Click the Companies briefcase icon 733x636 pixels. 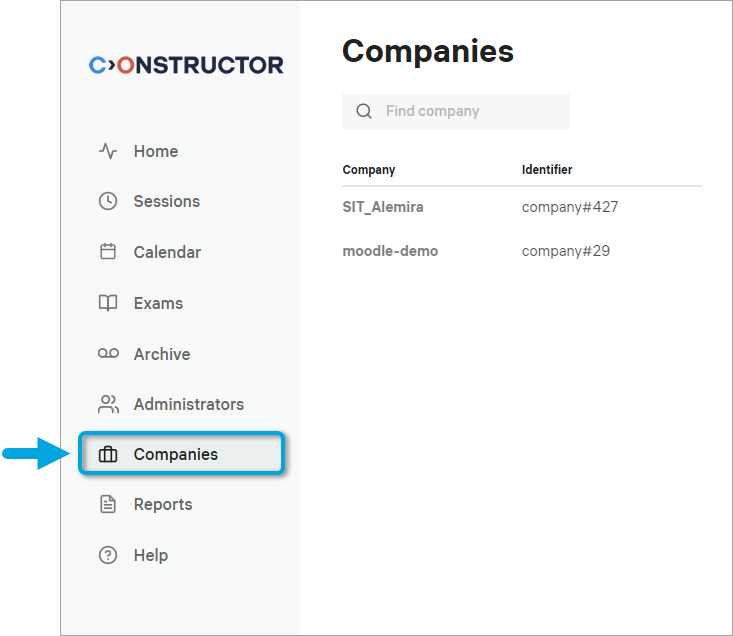click(x=108, y=455)
